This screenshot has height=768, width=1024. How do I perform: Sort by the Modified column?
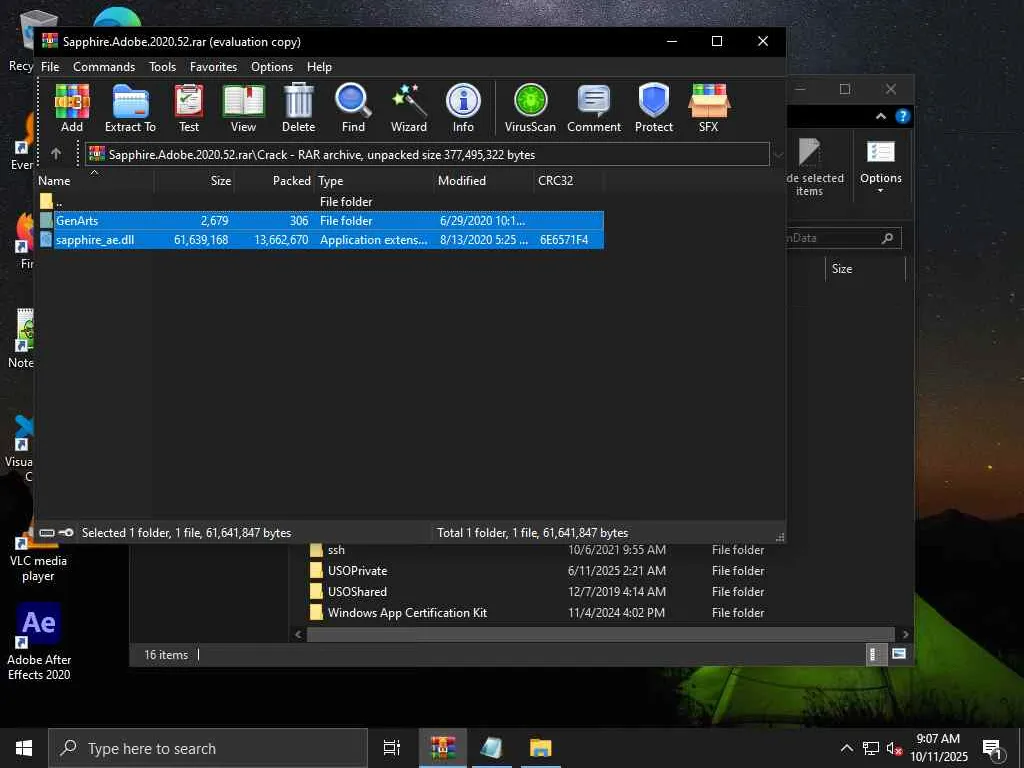coord(484,181)
